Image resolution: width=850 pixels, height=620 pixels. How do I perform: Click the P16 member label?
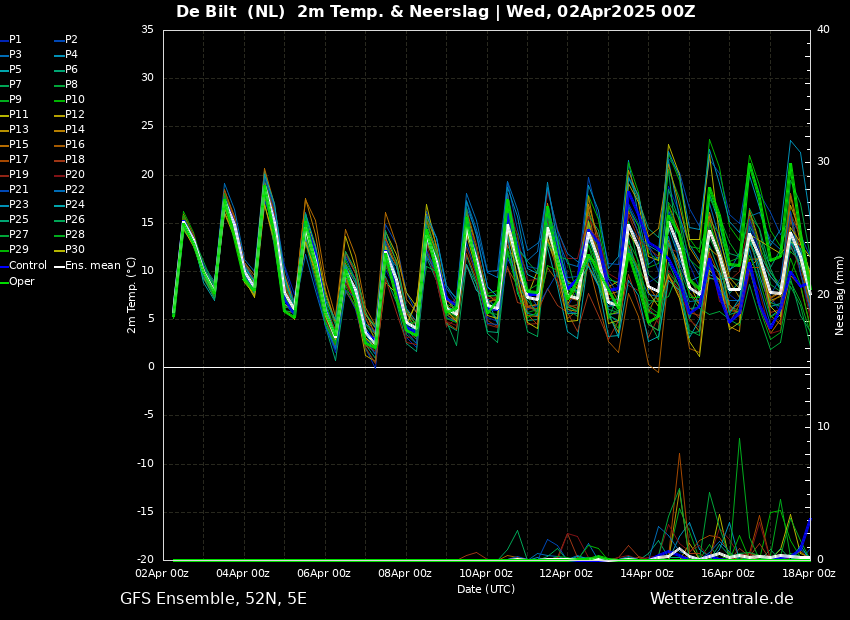point(70,145)
